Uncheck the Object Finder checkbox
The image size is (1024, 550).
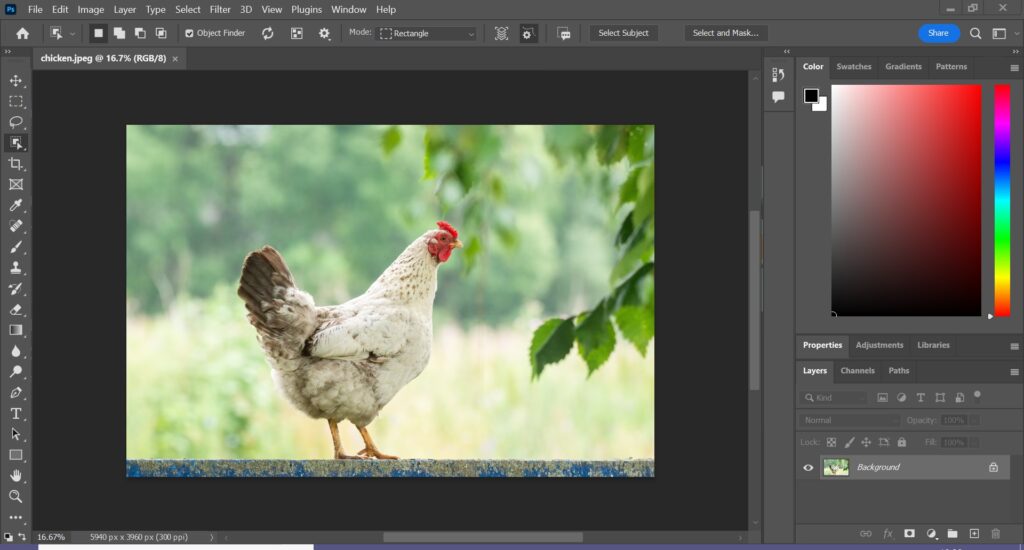click(x=190, y=33)
